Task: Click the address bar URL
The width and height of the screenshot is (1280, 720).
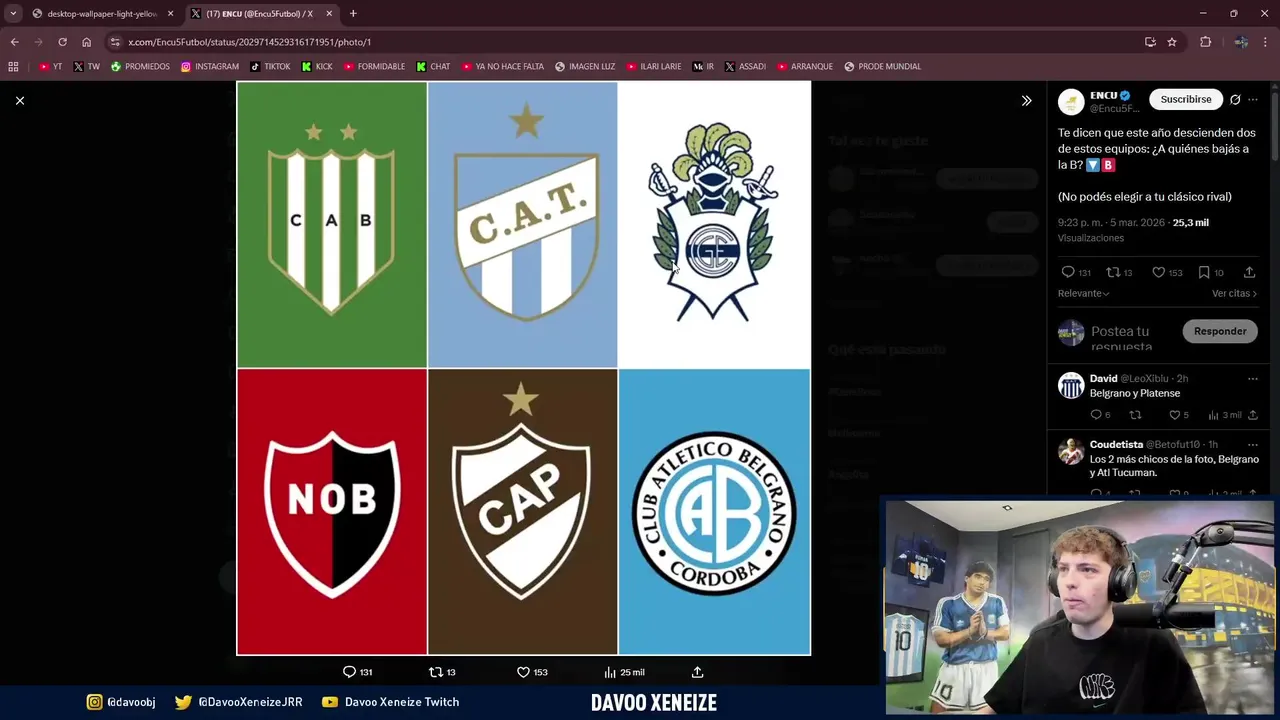Action: point(249,42)
